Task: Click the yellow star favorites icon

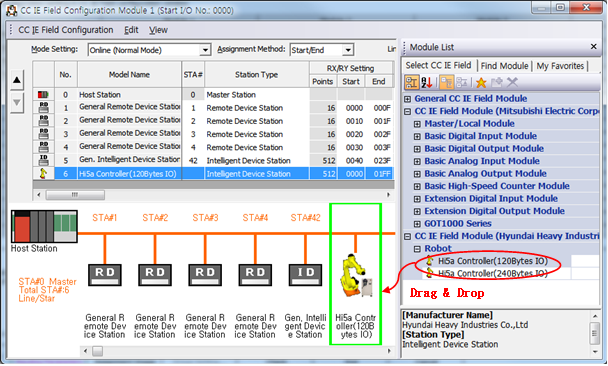Action: pos(481,82)
